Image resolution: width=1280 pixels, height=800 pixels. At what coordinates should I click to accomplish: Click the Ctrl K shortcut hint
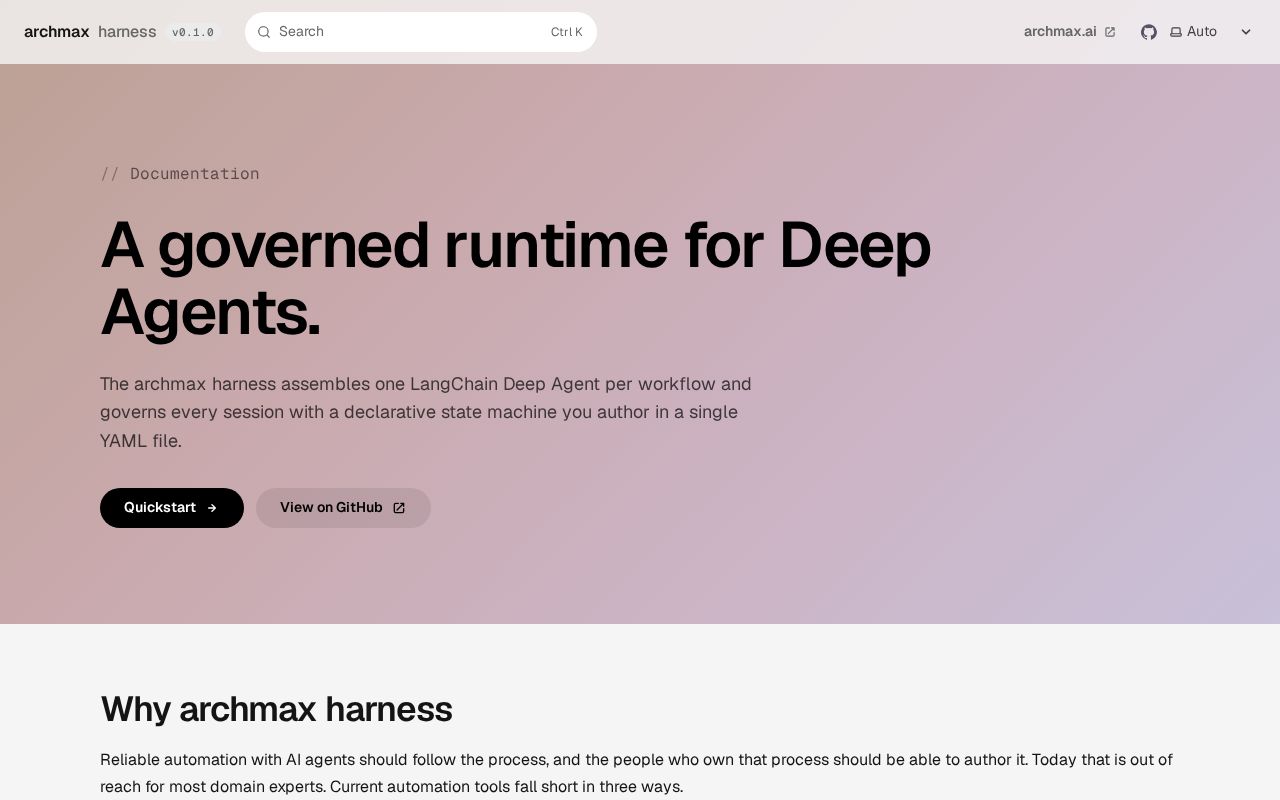point(567,32)
